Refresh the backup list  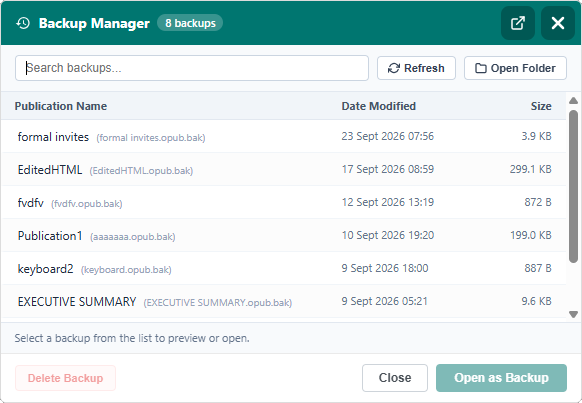[416, 68]
